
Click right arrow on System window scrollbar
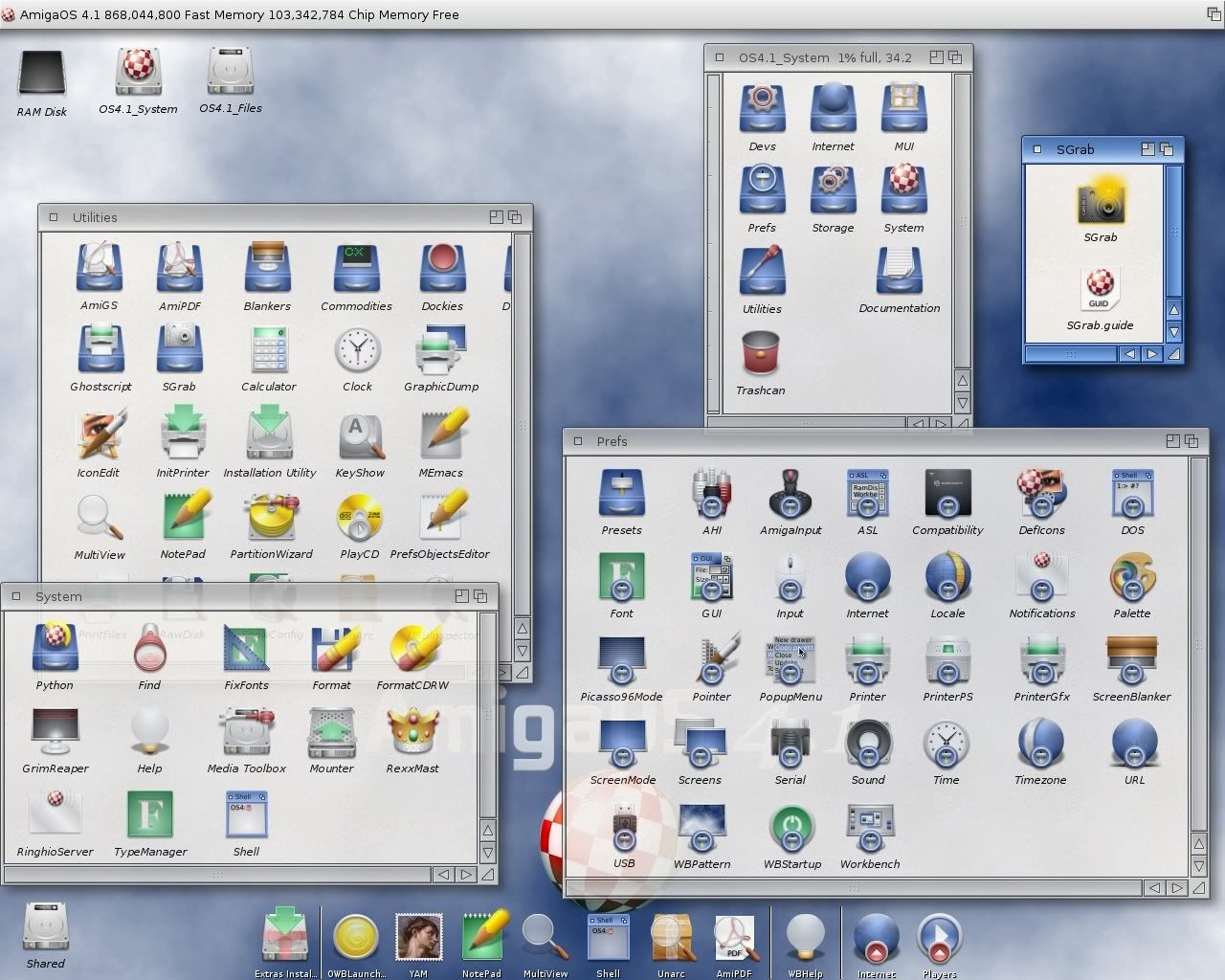tap(466, 874)
